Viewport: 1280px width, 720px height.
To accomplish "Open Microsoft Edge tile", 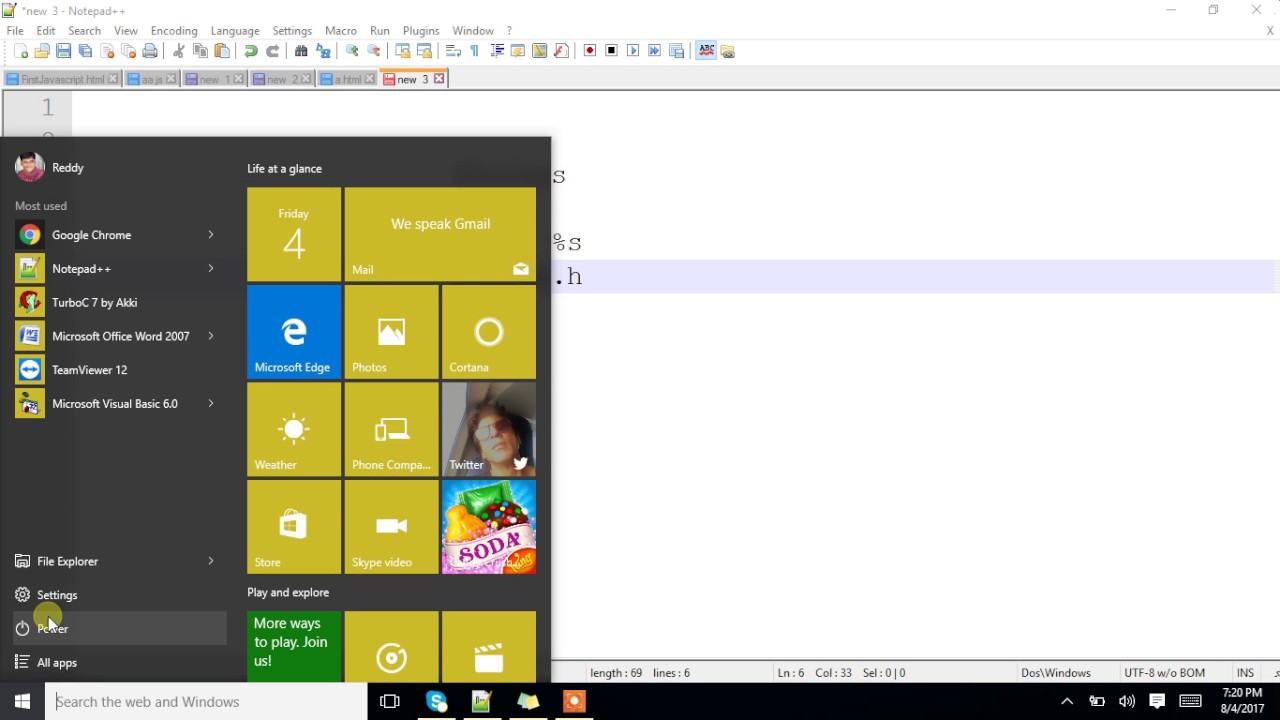I will (x=294, y=332).
